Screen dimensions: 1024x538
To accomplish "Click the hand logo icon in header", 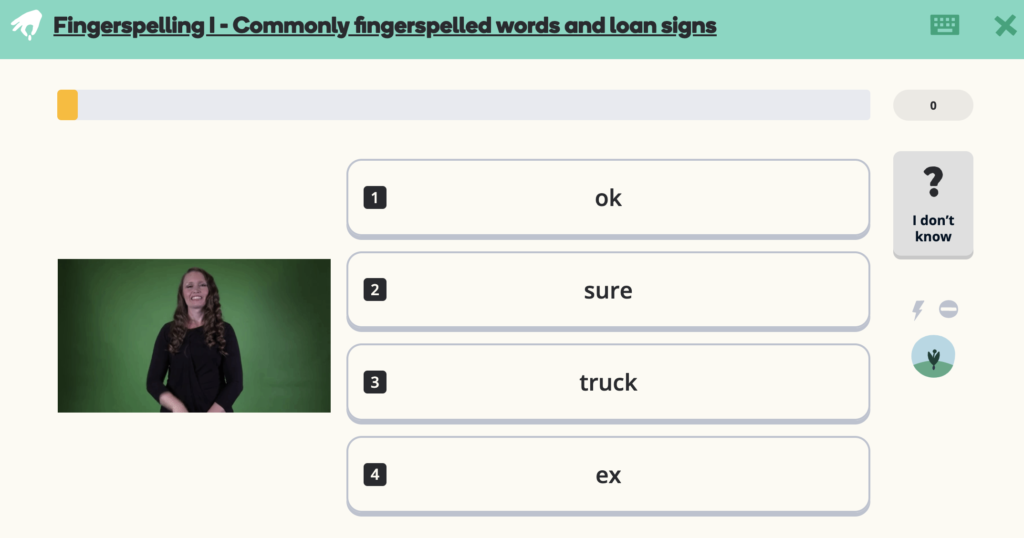I will point(26,25).
